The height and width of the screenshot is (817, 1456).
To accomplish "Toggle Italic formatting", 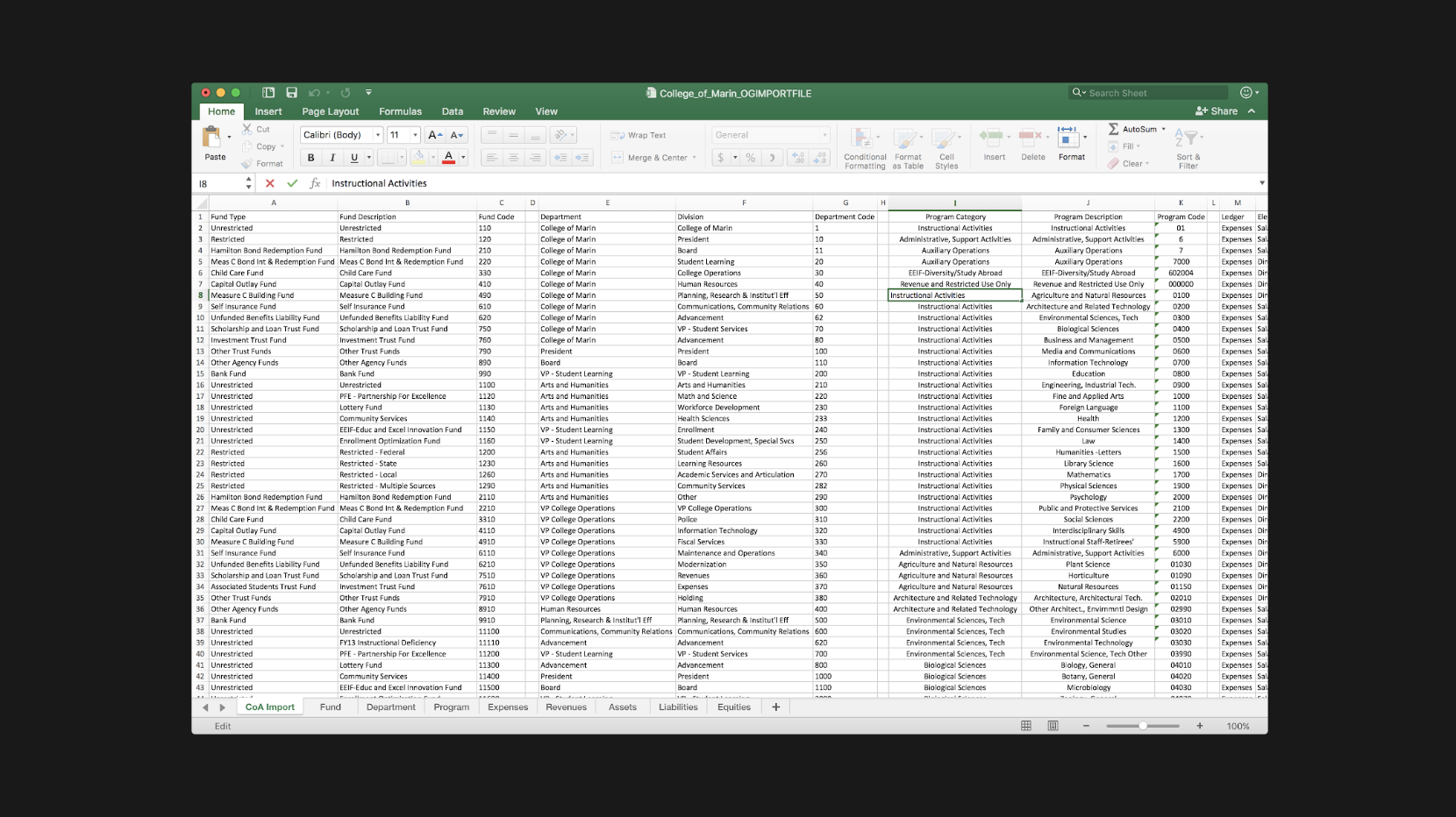I will pos(332,158).
